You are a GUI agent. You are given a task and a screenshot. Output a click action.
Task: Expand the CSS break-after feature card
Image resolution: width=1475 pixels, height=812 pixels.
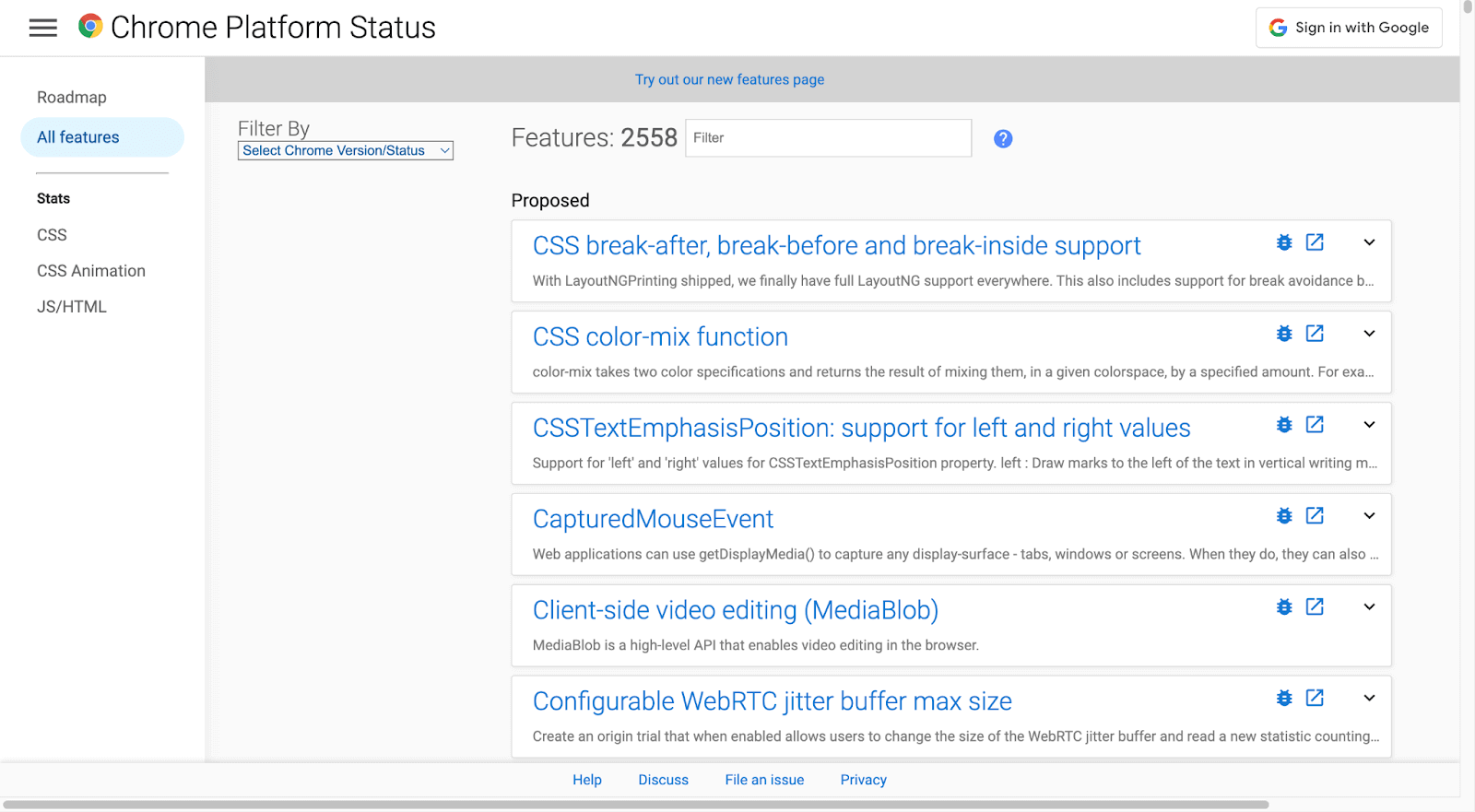coord(1368,241)
